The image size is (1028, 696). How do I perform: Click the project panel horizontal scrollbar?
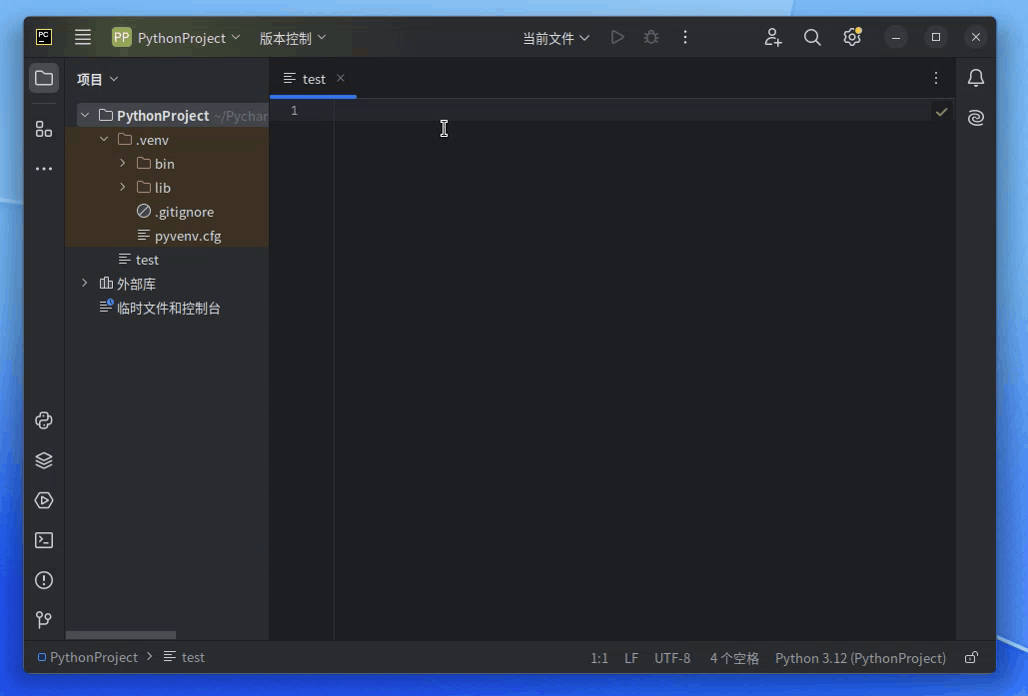pos(121,635)
